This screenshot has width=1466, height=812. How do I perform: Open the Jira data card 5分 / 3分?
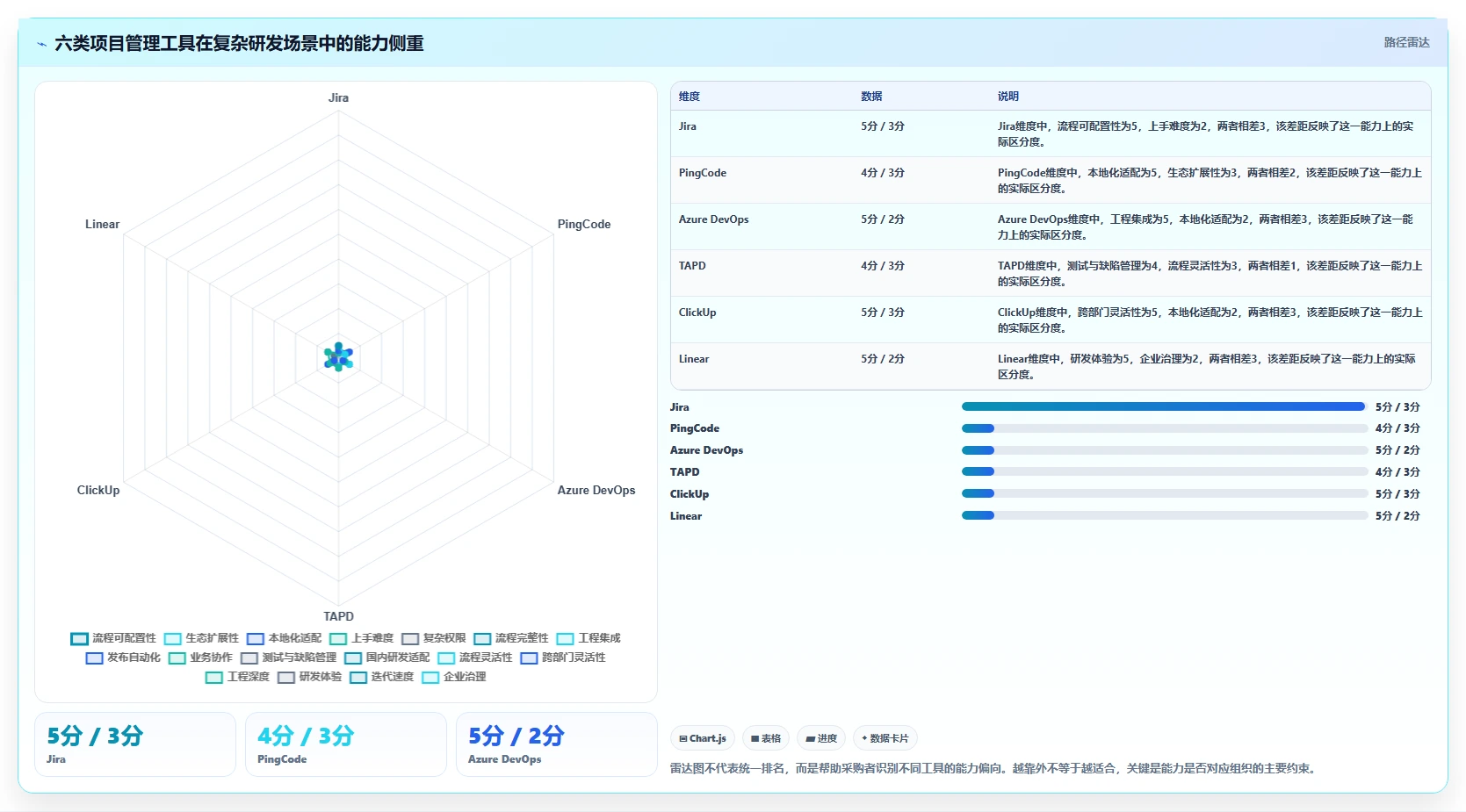click(x=135, y=744)
